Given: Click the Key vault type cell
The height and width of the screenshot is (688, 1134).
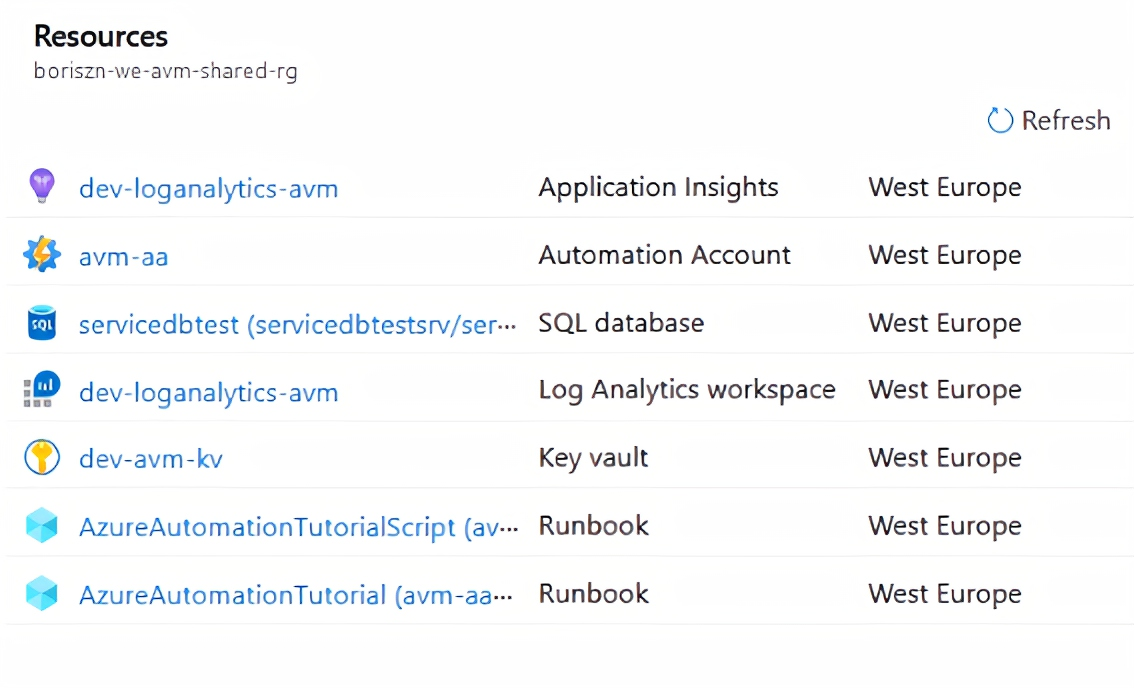Looking at the screenshot, I should coord(593,458).
